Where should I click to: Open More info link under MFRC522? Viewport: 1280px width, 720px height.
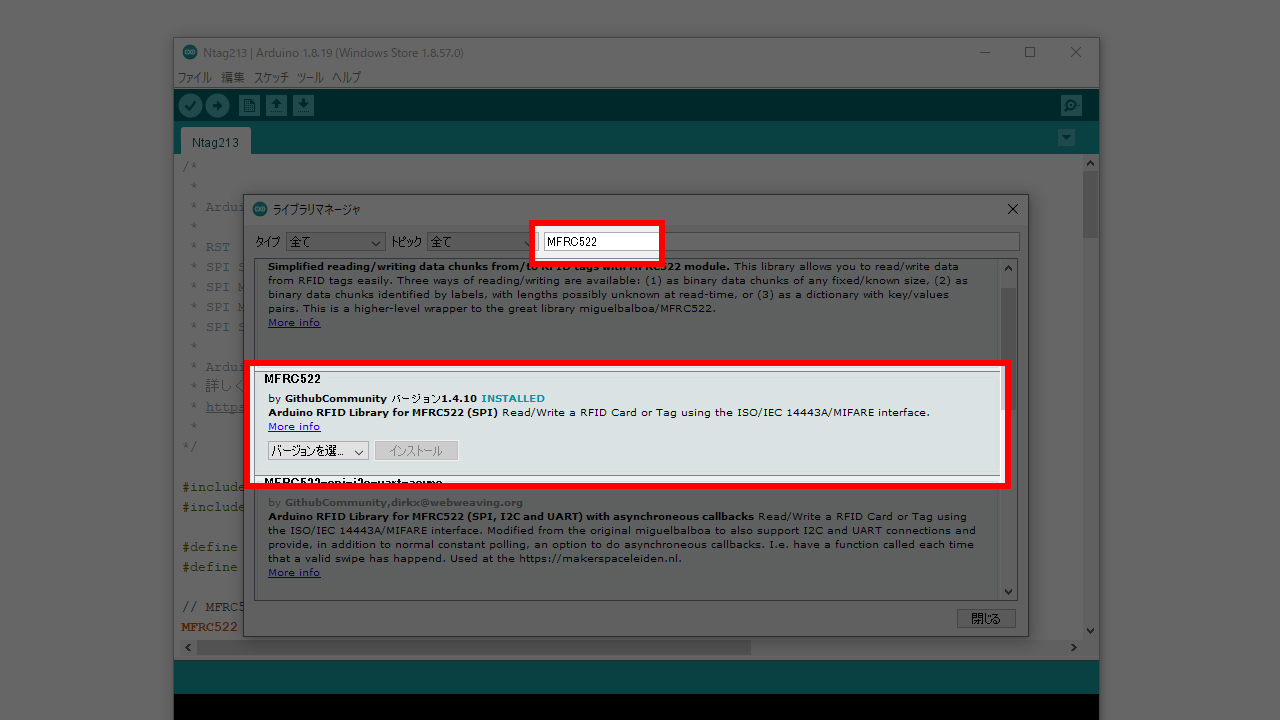(x=294, y=427)
